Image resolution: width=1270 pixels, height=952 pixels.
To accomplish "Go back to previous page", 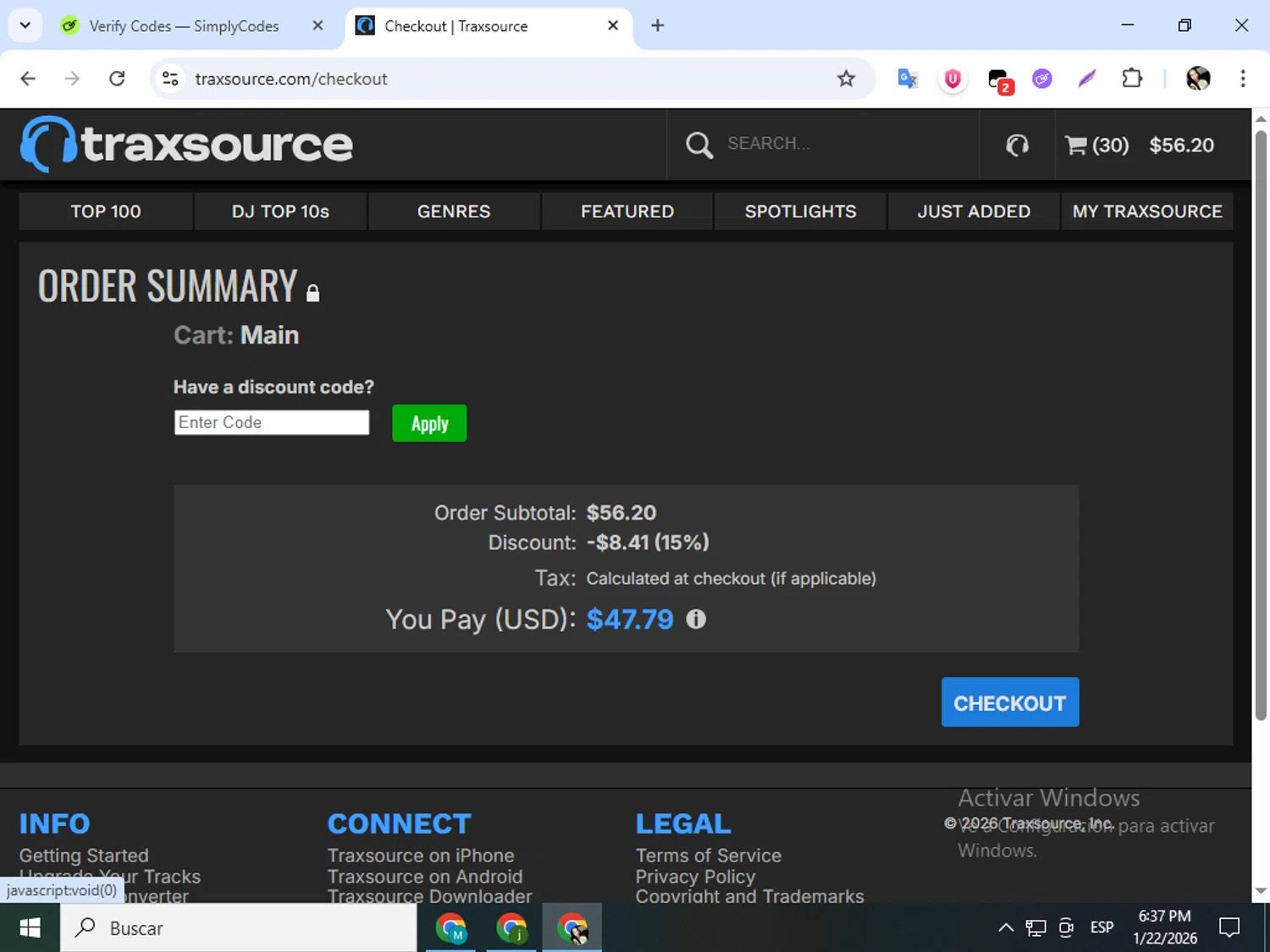I will pyautogui.click(x=28, y=79).
